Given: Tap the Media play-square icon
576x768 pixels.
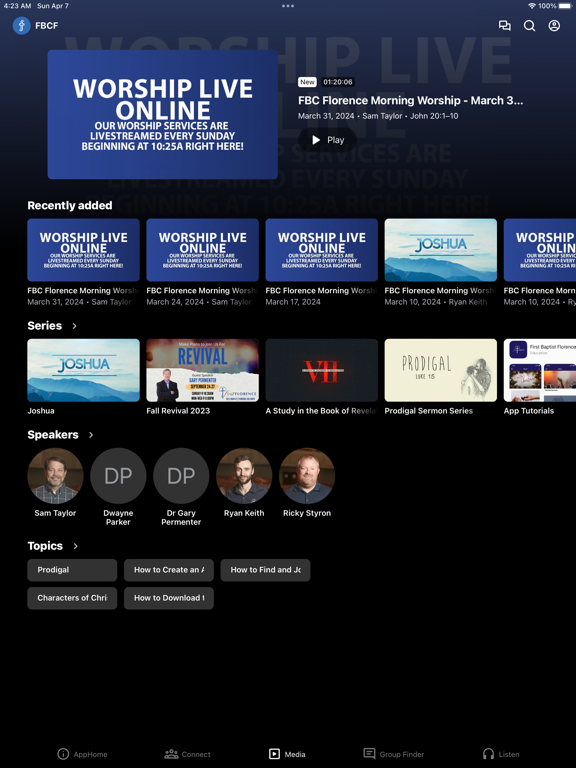Looking at the screenshot, I should click(x=274, y=754).
